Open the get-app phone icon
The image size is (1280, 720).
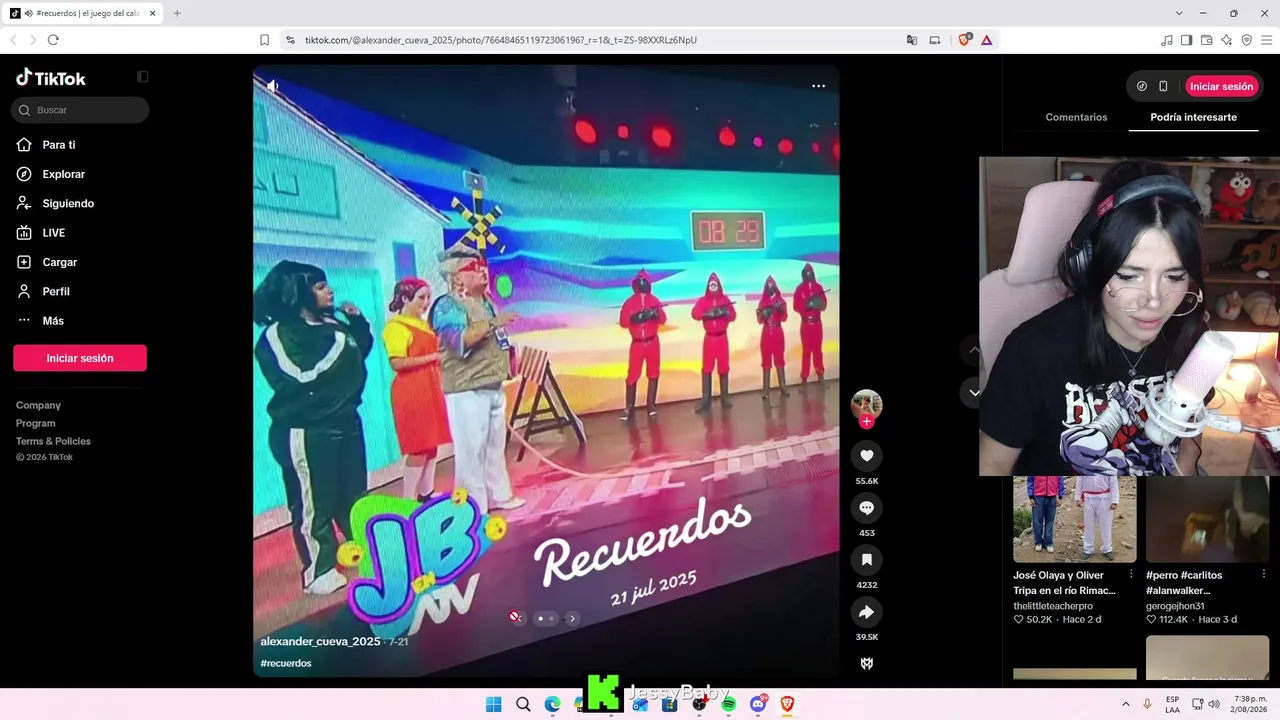tap(1163, 86)
